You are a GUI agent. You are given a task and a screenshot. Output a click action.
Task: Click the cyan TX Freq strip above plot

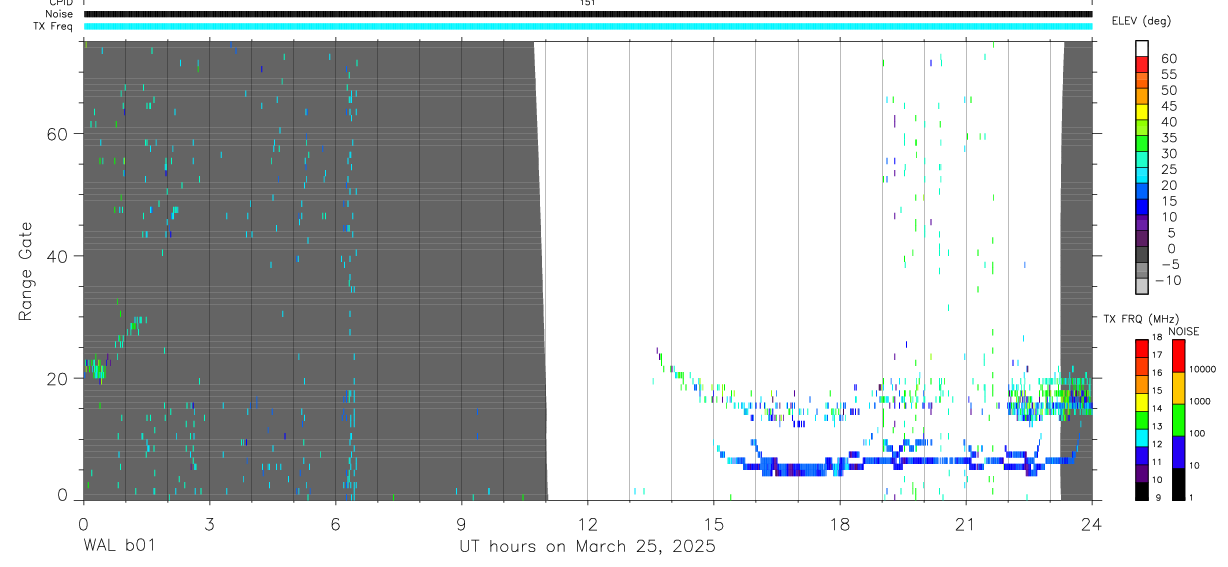[587, 26]
